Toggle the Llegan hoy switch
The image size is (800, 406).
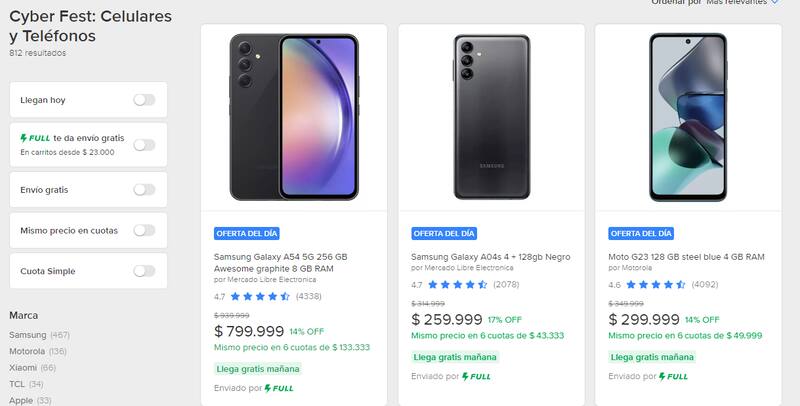pos(144,100)
